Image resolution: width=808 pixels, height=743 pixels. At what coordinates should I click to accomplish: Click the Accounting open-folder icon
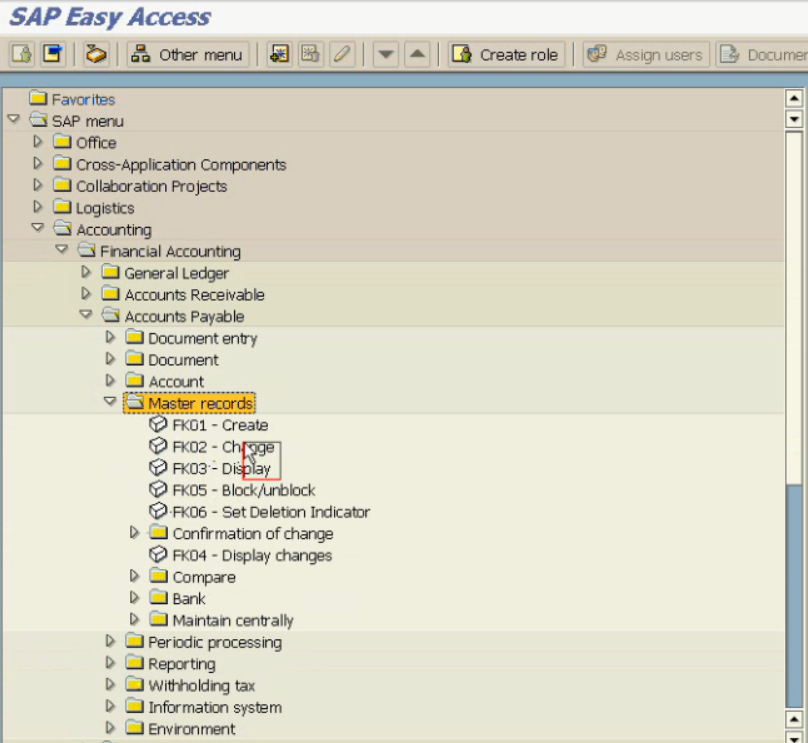tap(62, 228)
